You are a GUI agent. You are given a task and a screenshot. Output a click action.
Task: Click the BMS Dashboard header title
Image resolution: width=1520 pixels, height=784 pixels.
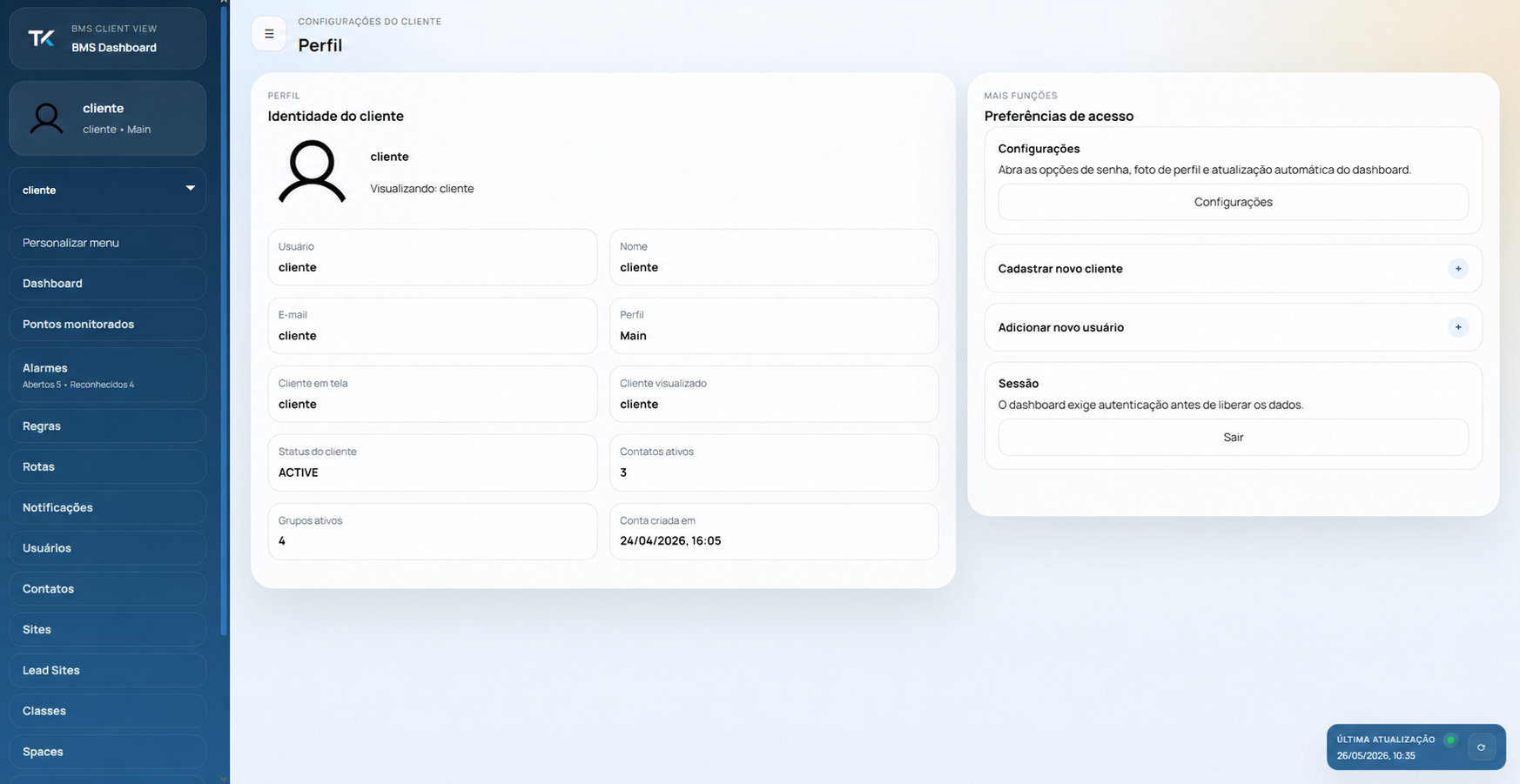[114, 48]
